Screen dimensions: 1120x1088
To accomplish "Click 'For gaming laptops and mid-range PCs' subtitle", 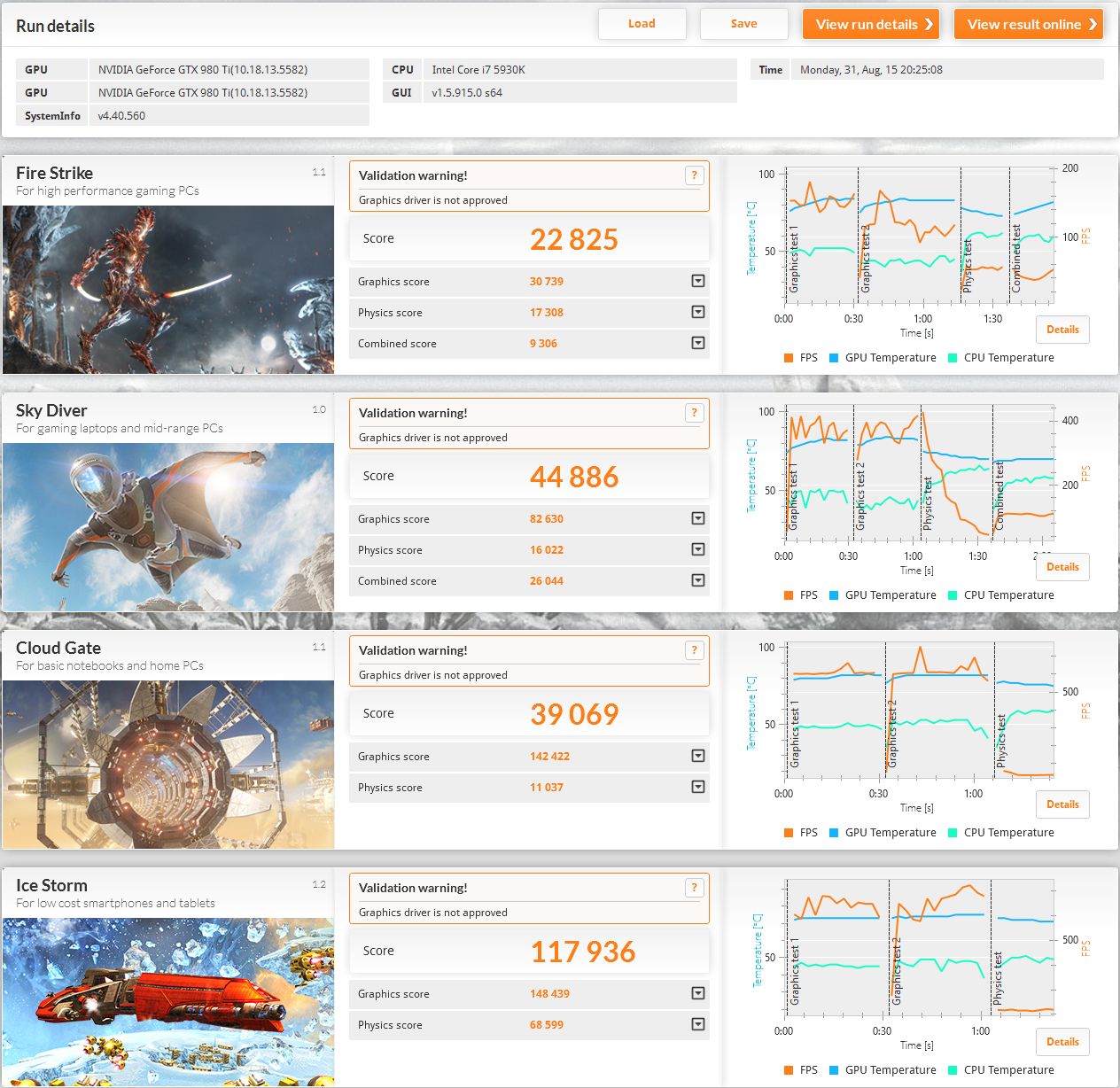I will (x=120, y=428).
